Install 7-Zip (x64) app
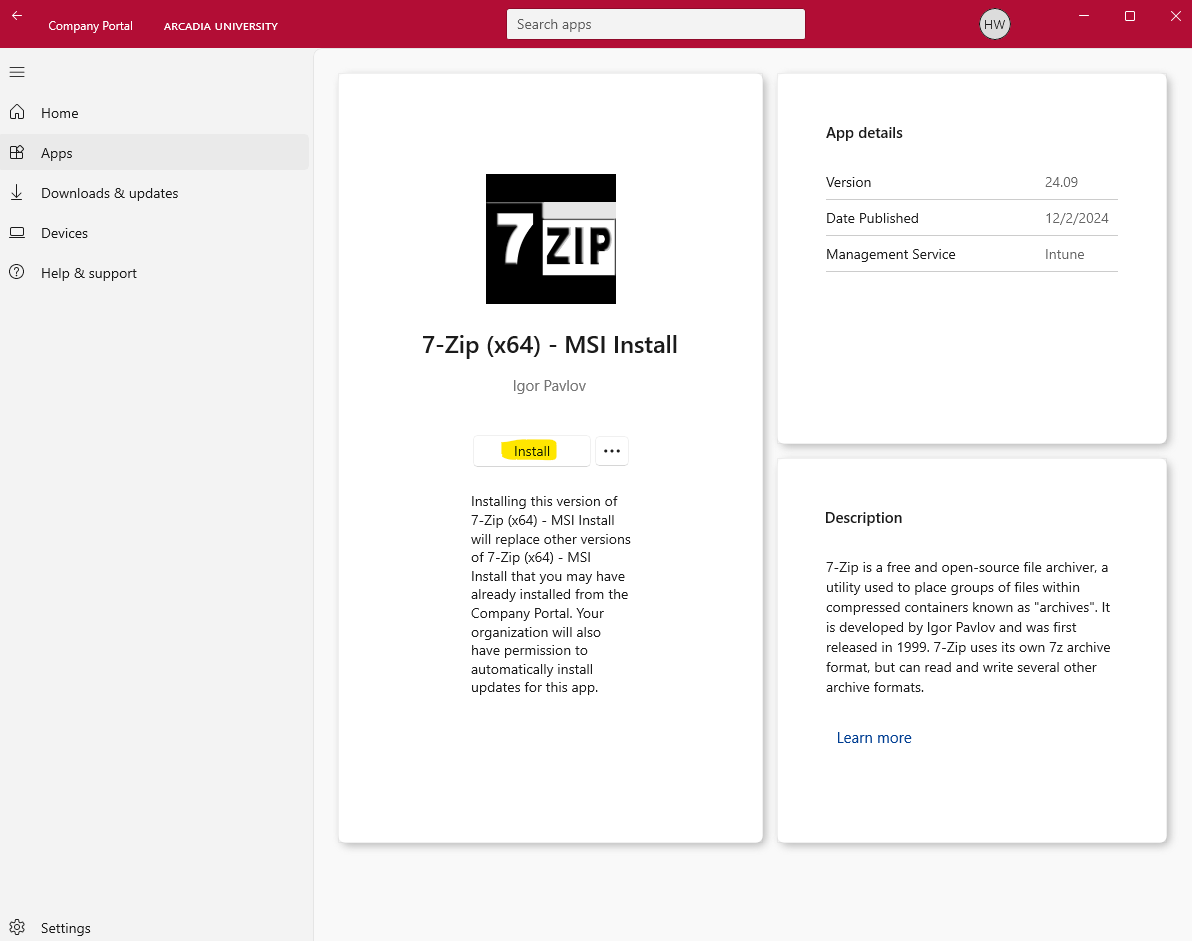The width and height of the screenshot is (1192, 941). (531, 451)
